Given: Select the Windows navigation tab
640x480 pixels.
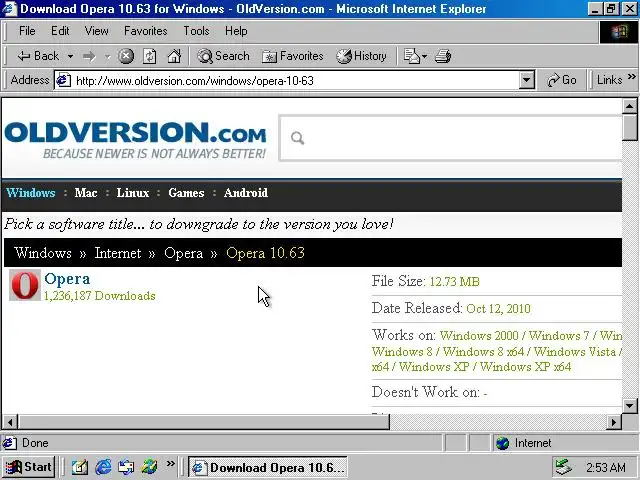Looking at the screenshot, I should [x=31, y=193].
